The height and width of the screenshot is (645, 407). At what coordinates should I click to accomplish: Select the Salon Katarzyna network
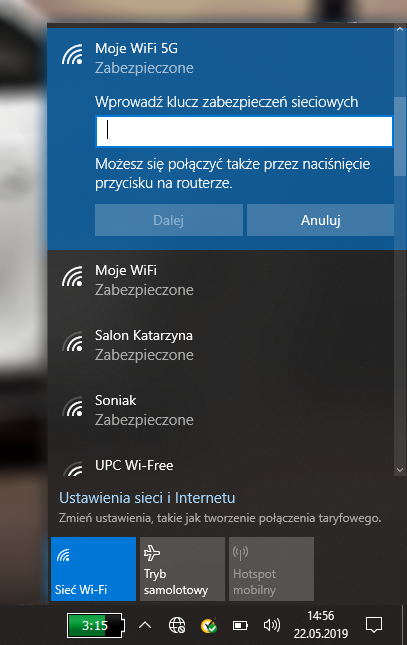[x=221, y=345]
